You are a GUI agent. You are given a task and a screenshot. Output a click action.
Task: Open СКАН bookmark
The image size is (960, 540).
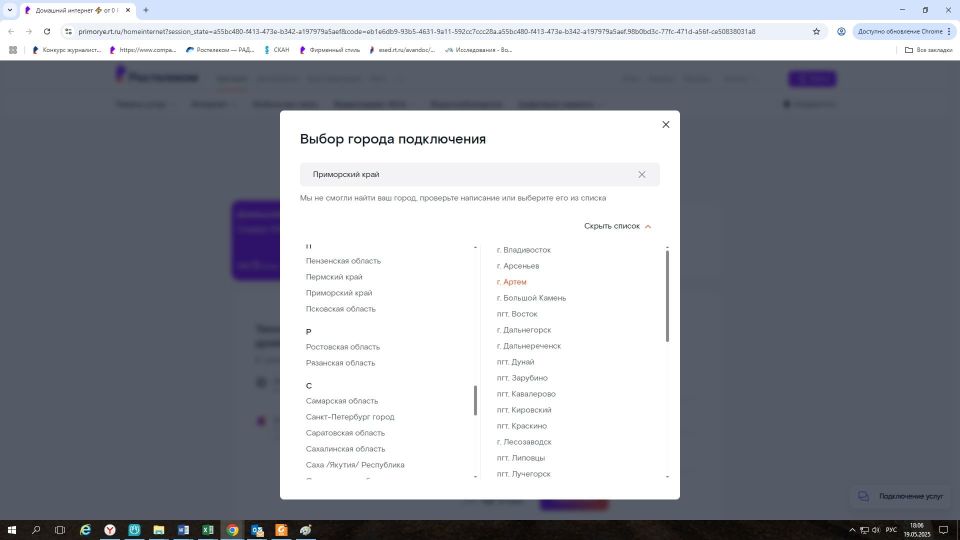pyautogui.click(x=277, y=50)
